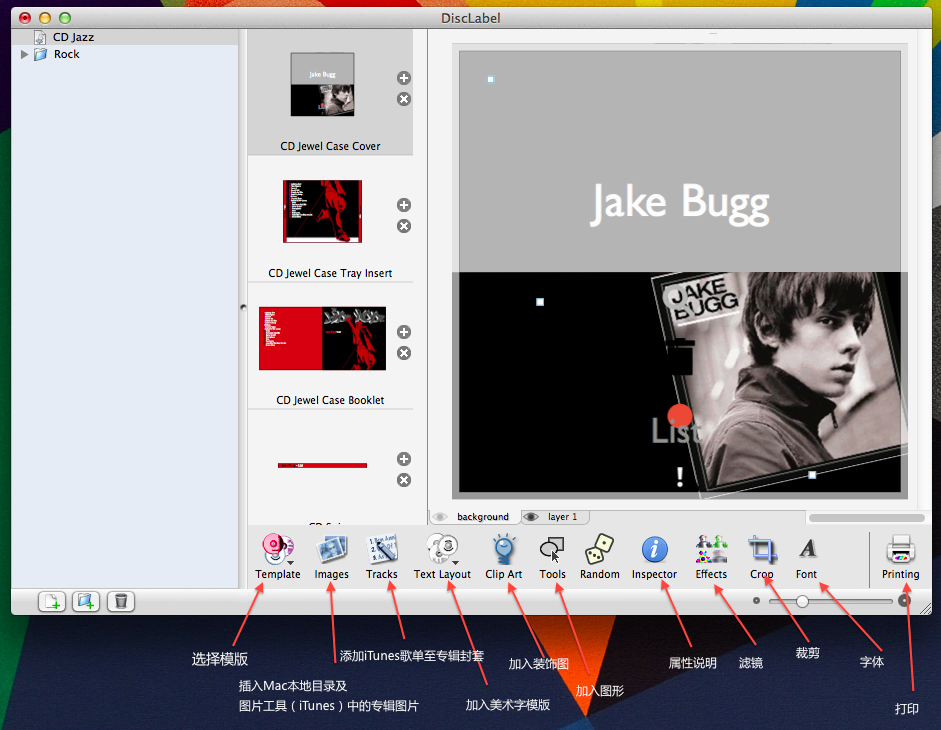Open the Text Layout dropdown arrow
Screen dimensions: 941x730
tap(455, 563)
